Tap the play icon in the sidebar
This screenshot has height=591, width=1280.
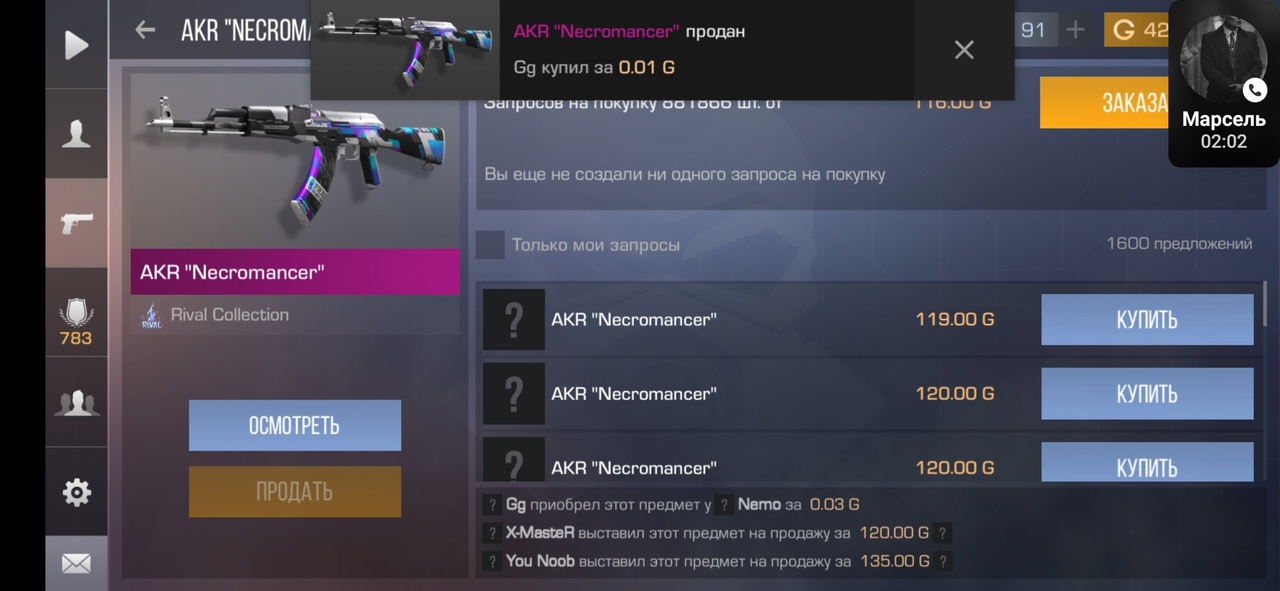(x=76, y=45)
